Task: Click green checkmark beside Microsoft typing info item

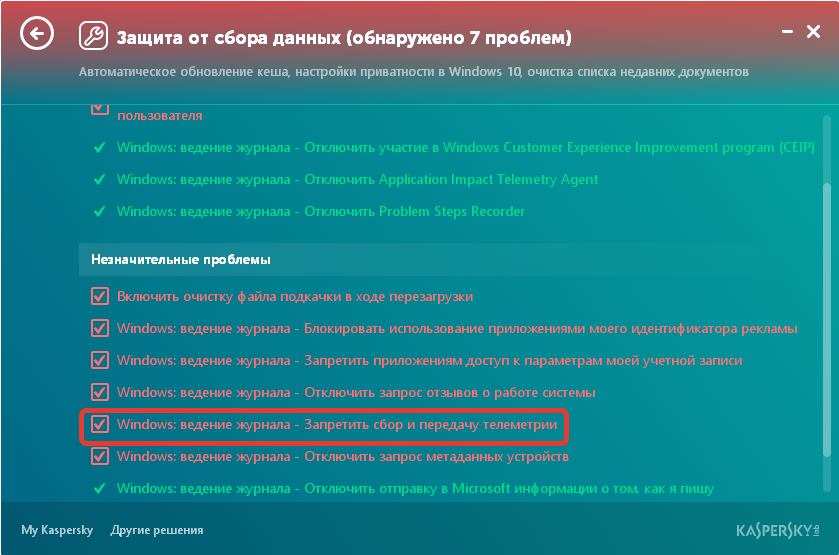Action: point(99,489)
